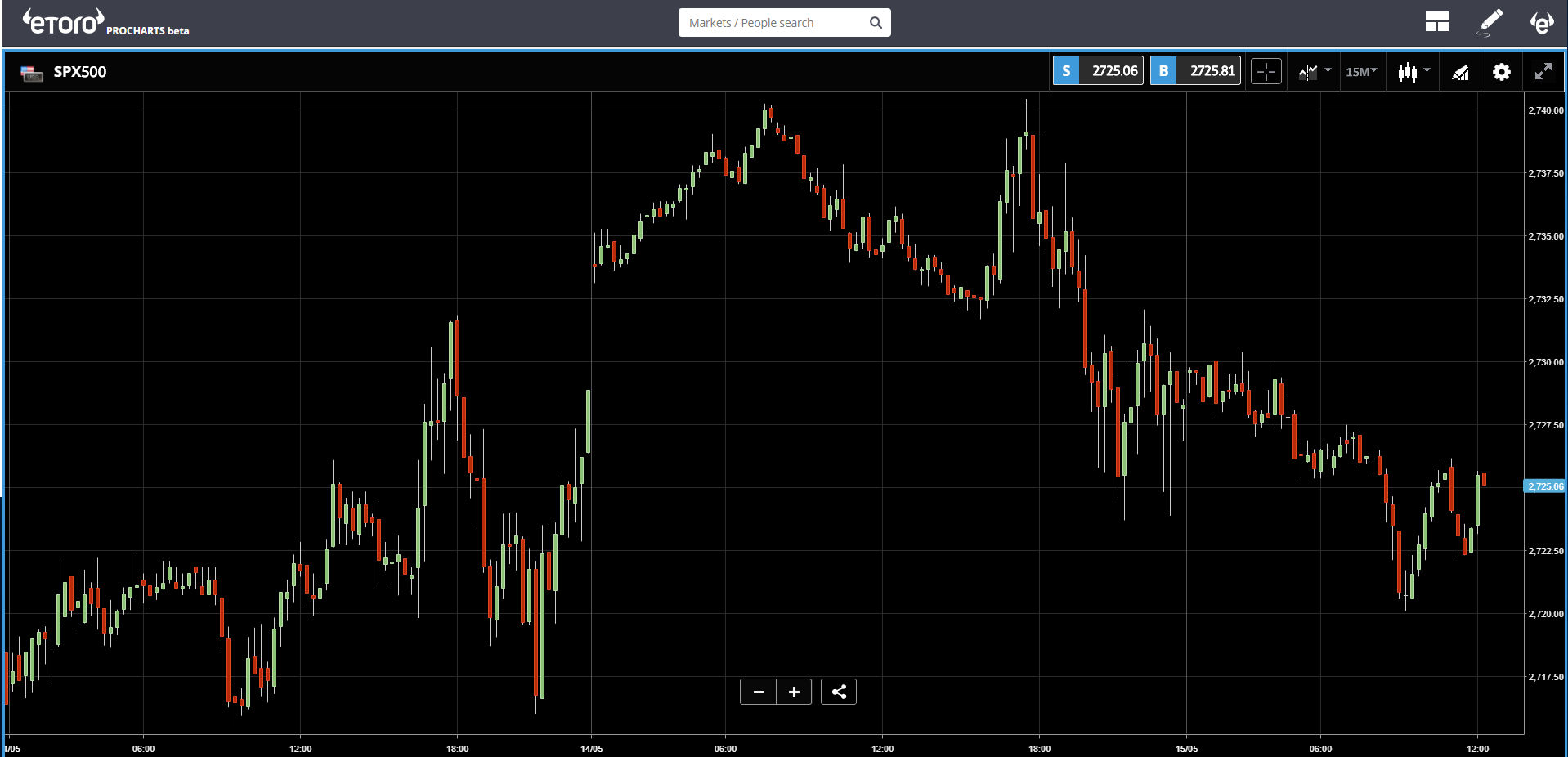Click the eToro logo at top left
The image size is (1568, 757).
(x=64, y=22)
